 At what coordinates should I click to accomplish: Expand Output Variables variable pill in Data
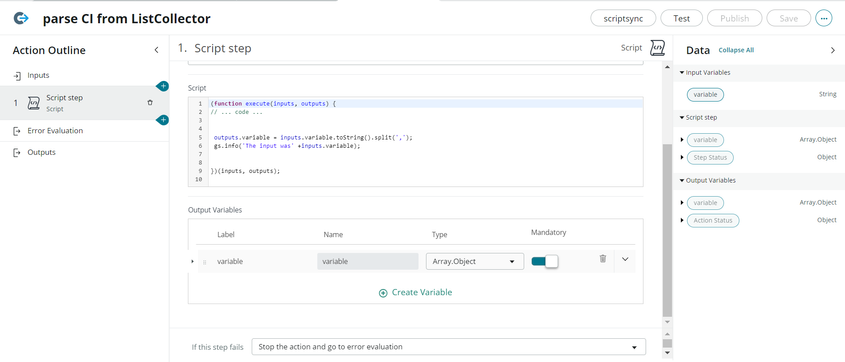682,203
